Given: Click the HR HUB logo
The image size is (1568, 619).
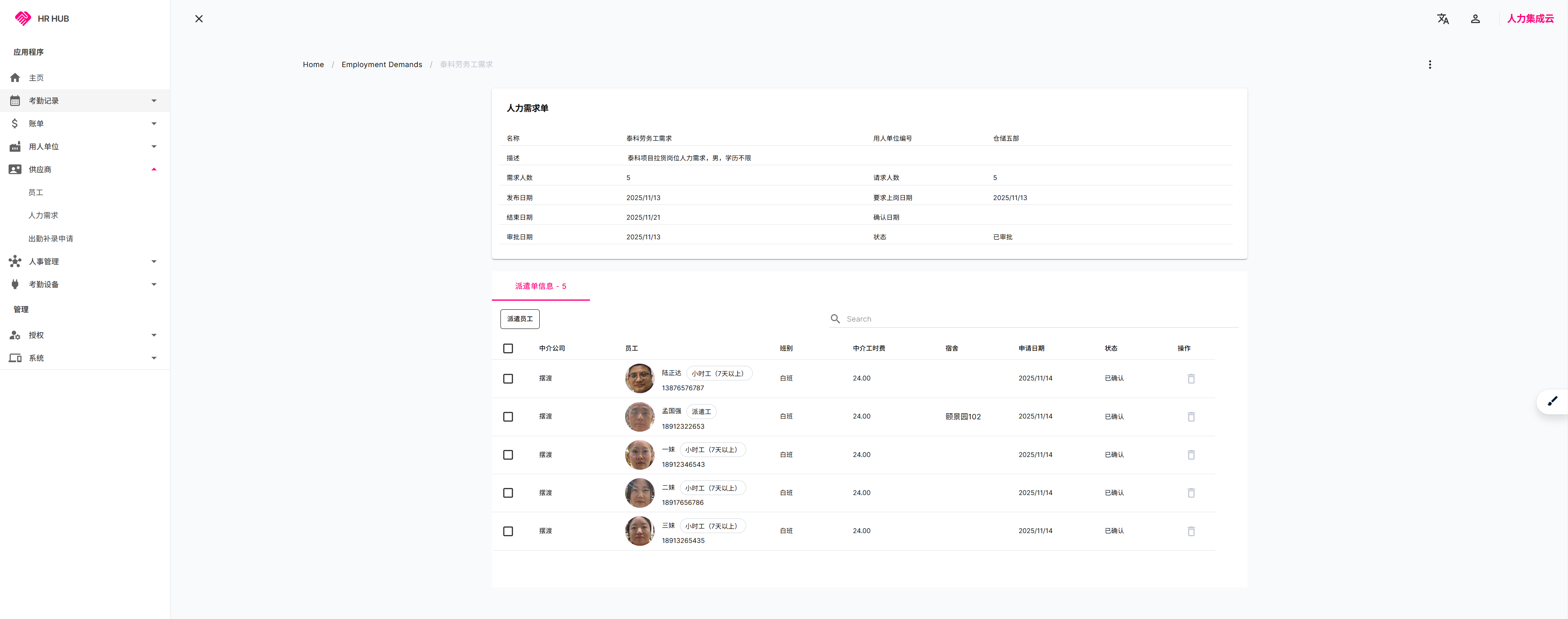Looking at the screenshot, I should [23, 19].
